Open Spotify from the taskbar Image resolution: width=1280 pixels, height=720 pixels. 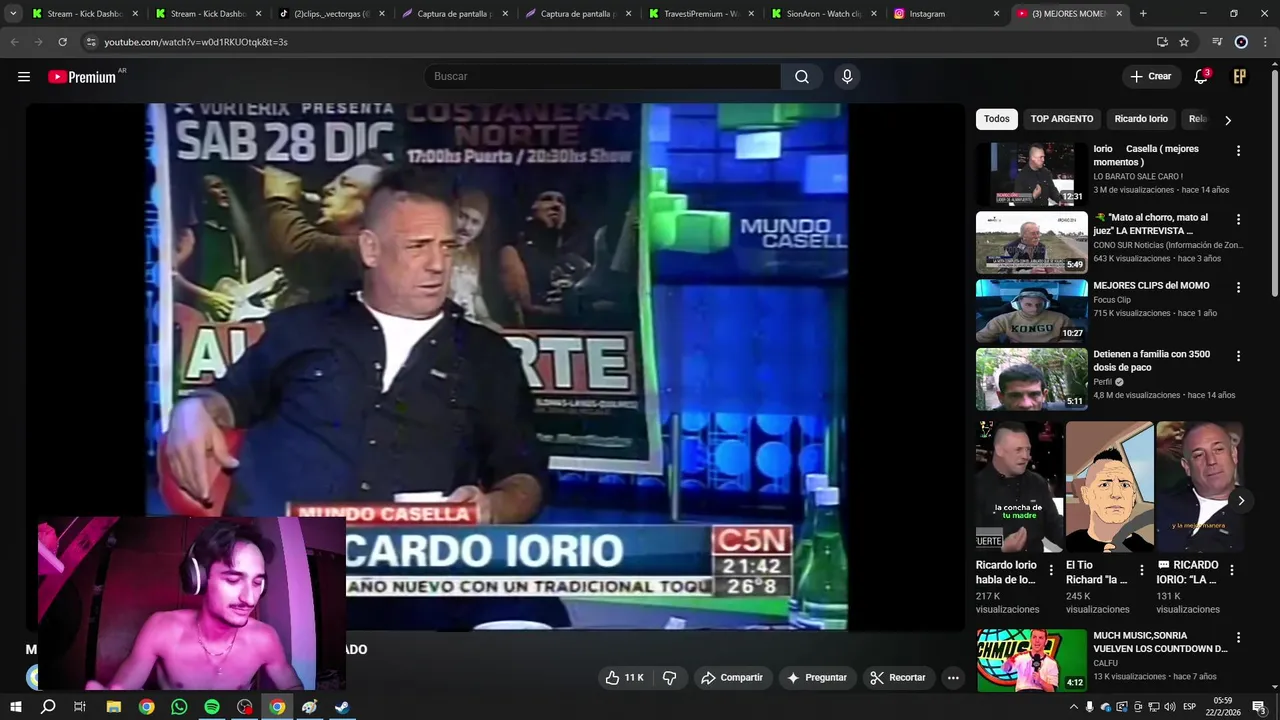[212, 707]
